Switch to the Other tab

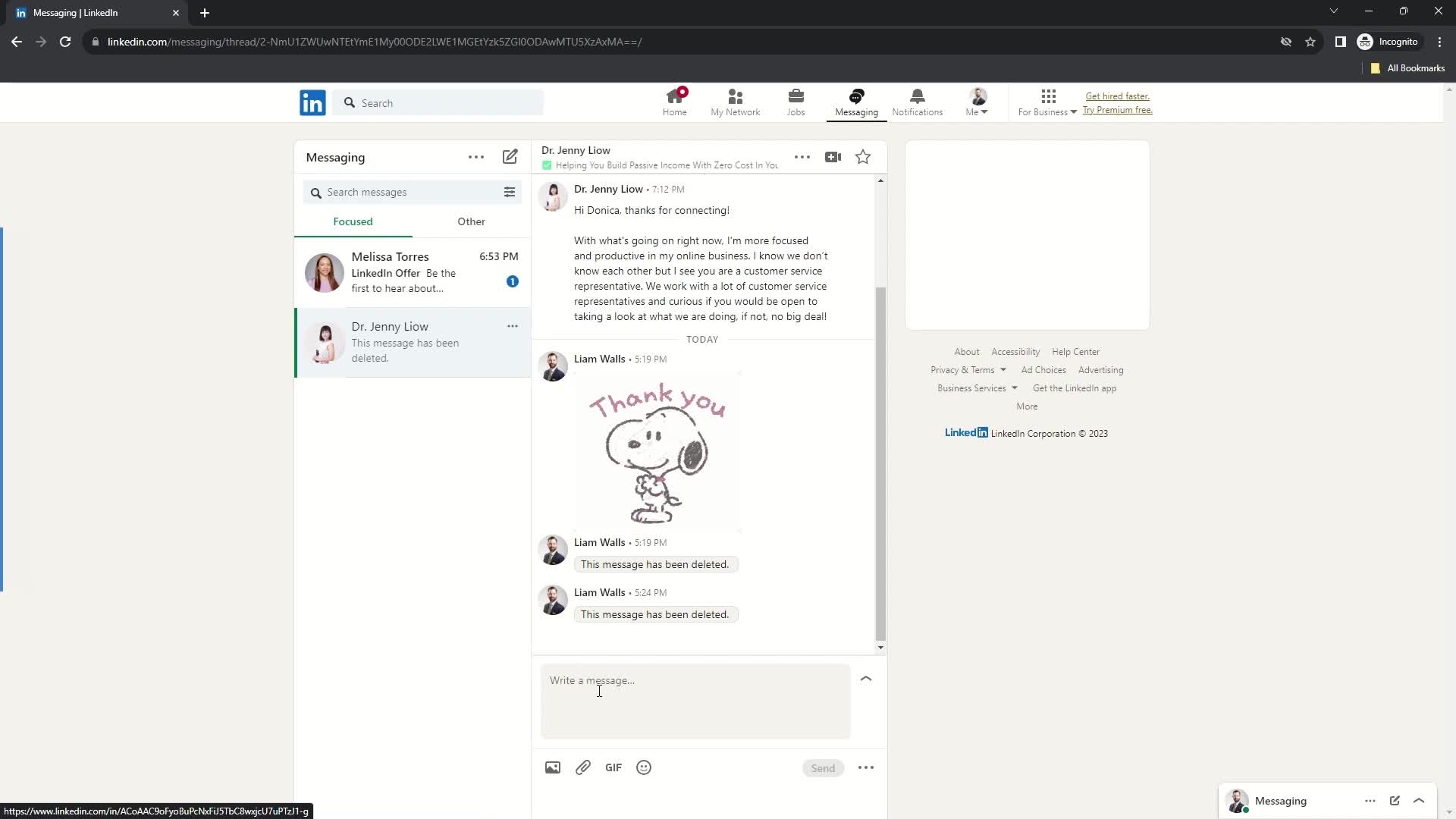point(471,221)
